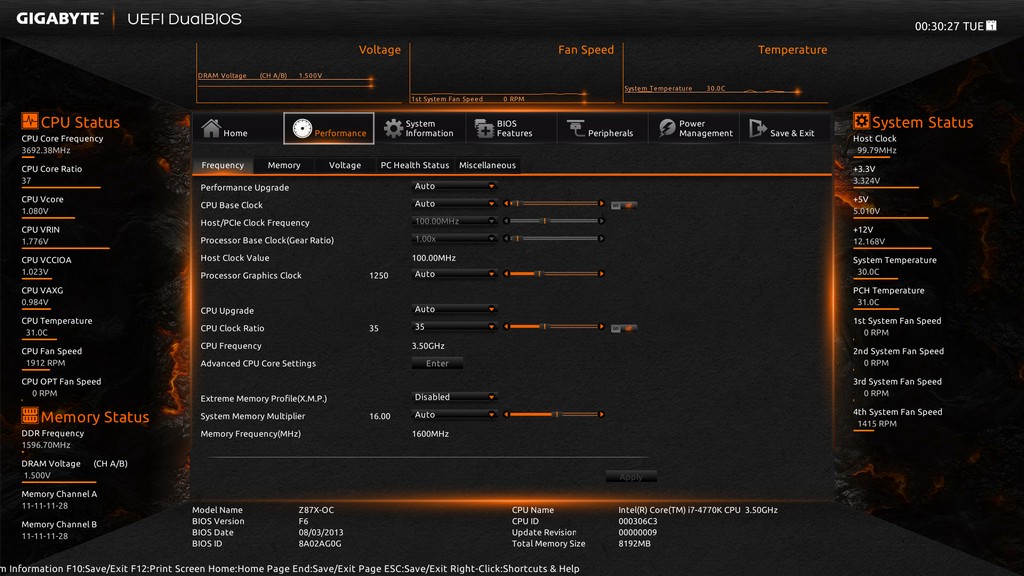The width and height of the screenshot is (1024, 576).
Task: Switch to the Memory tab
Action: point(284,165)
